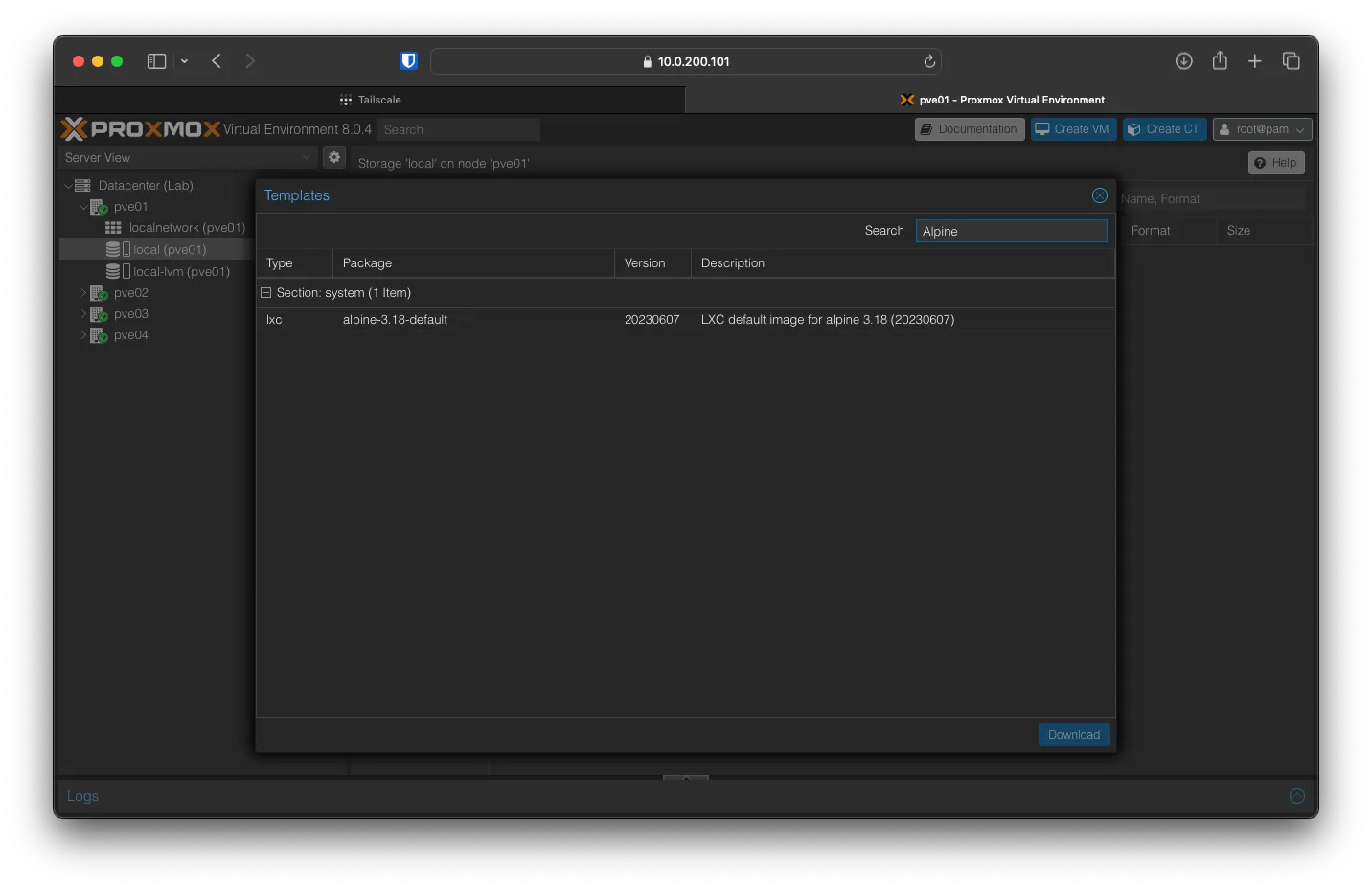The height and width of the screenshot is (889, 1372).
Task: Click the Proxmox logo
Action: tap(140, 129)
